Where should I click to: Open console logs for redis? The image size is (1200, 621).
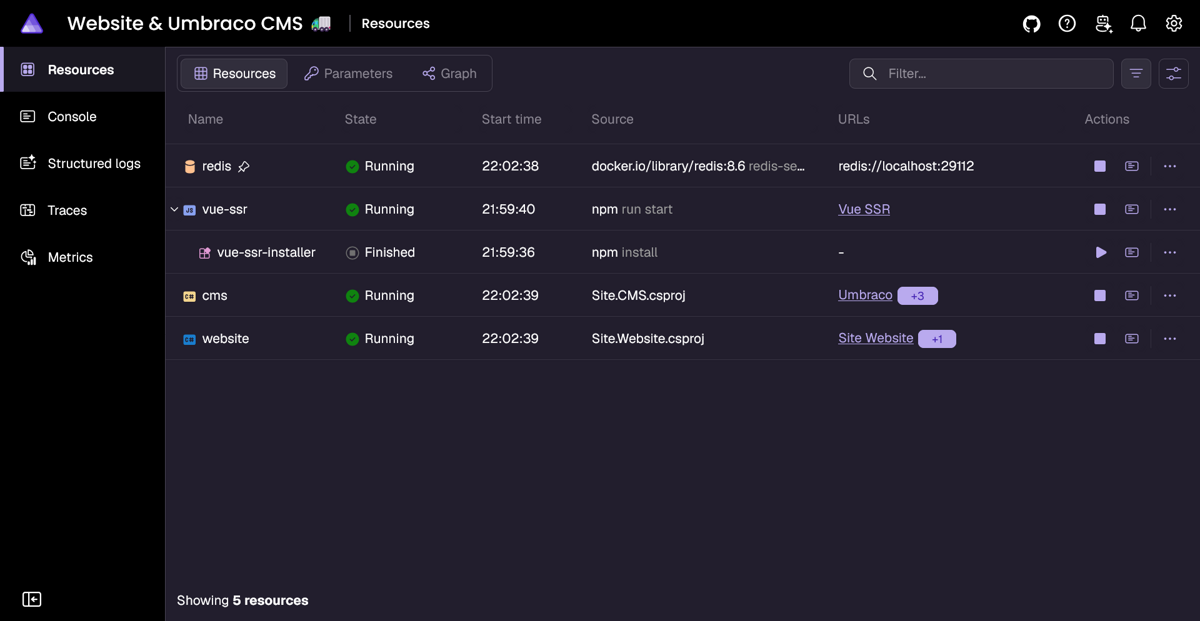[1132, 166]
